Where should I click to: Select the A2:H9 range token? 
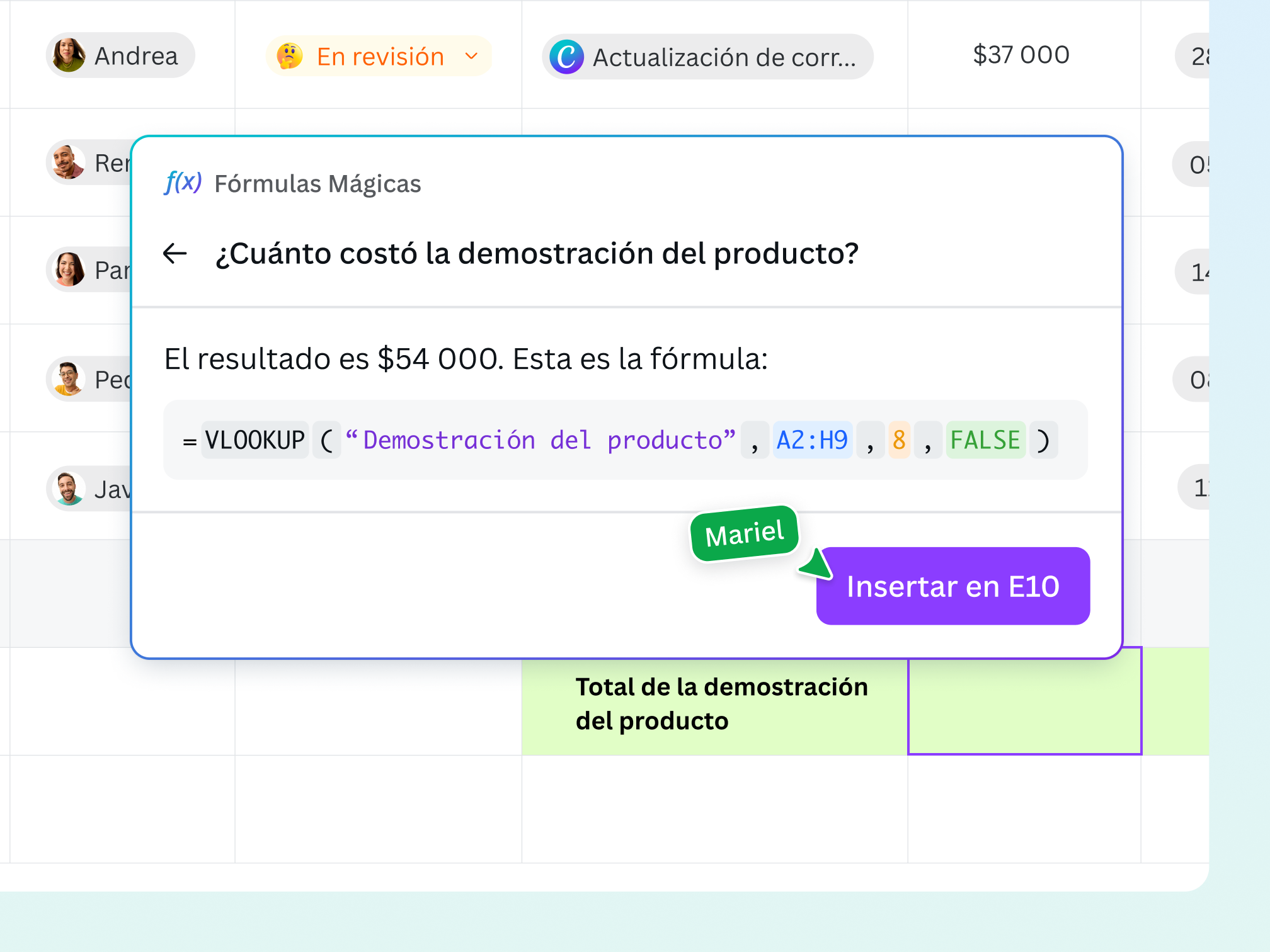[813, 439]
